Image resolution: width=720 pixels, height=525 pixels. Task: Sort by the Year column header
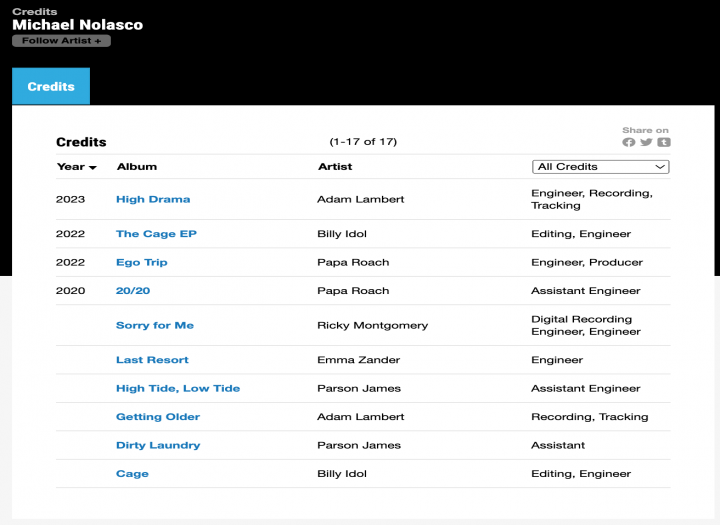(76, 167)
